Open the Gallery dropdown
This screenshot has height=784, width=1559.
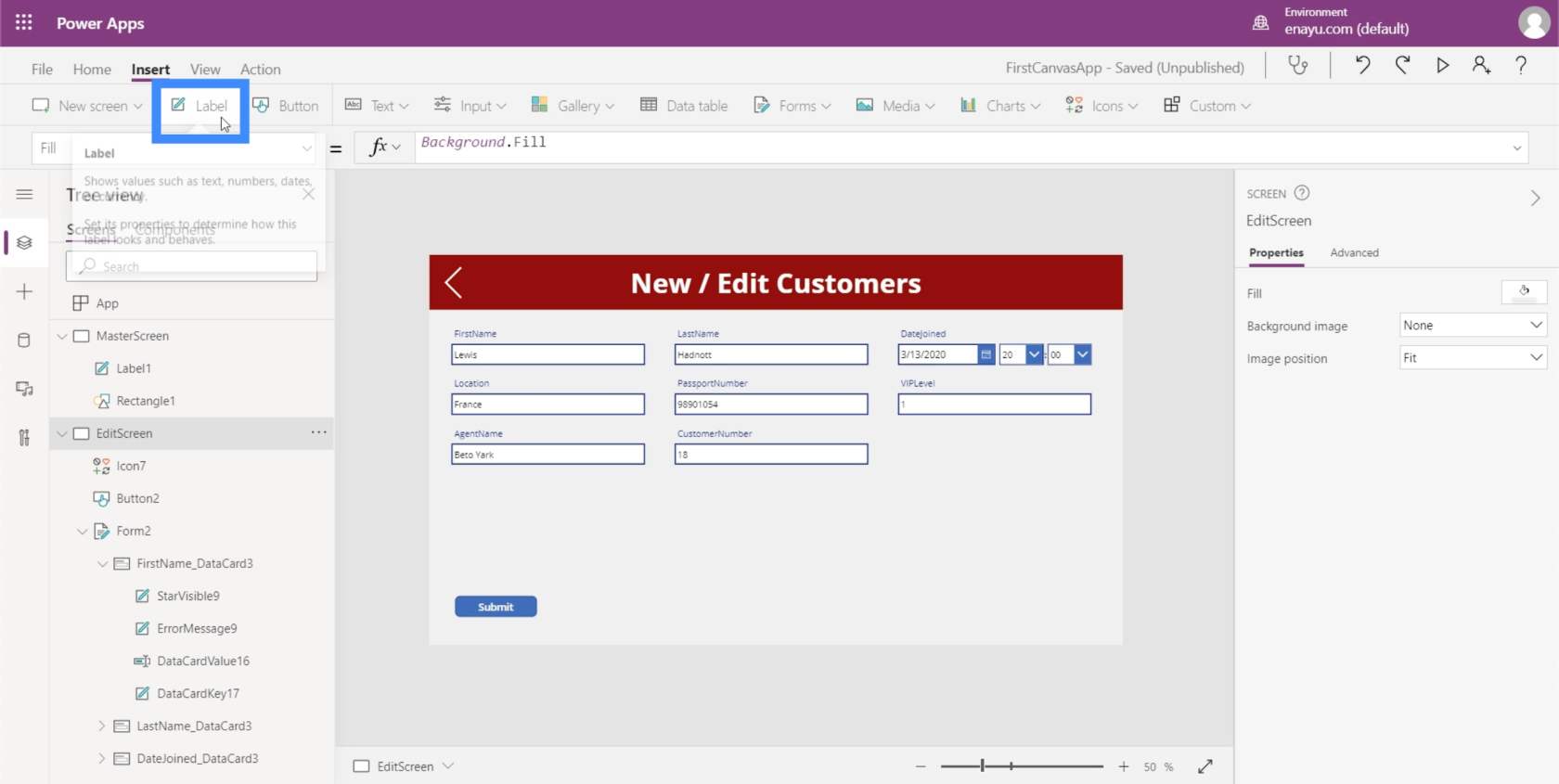573,106
